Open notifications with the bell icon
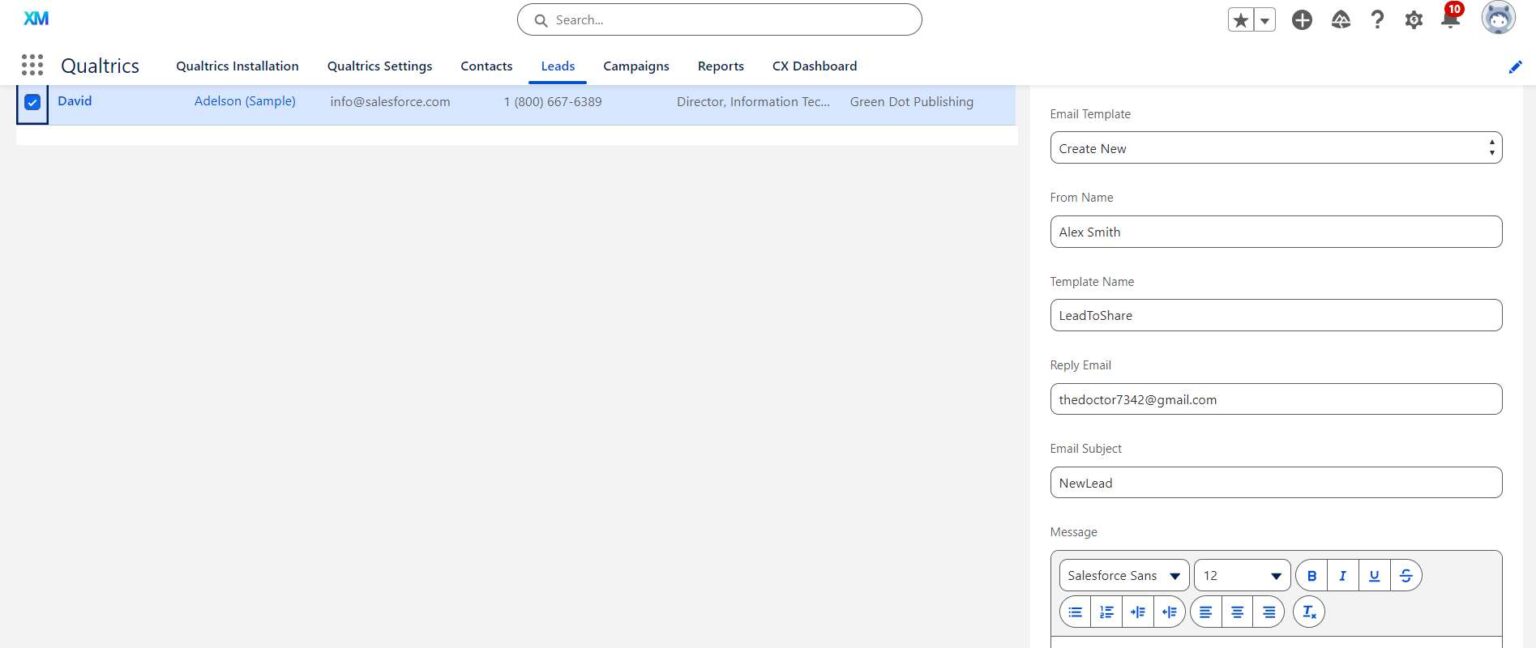 tap(1449, 19)
